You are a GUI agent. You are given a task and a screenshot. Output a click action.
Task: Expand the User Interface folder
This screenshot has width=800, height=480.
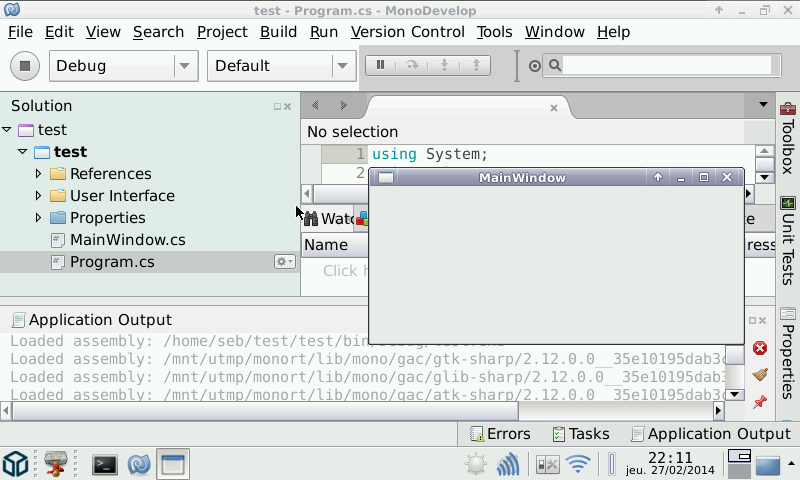39,196
